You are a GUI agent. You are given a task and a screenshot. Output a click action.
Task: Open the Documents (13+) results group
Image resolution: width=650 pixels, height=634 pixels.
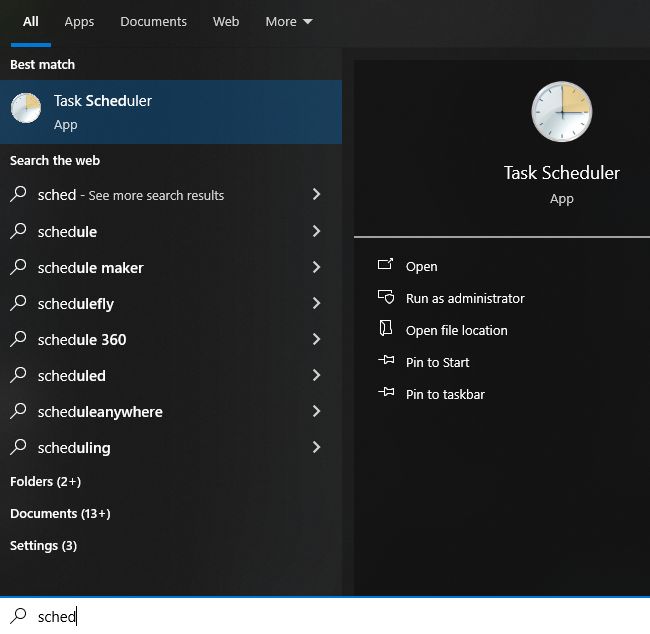coord(61,513)
